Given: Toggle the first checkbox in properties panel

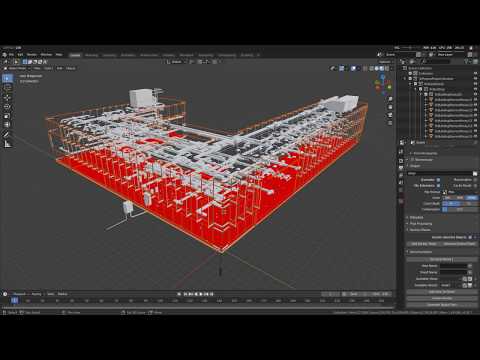Looking at the screenshot, I should click(438, 180).
